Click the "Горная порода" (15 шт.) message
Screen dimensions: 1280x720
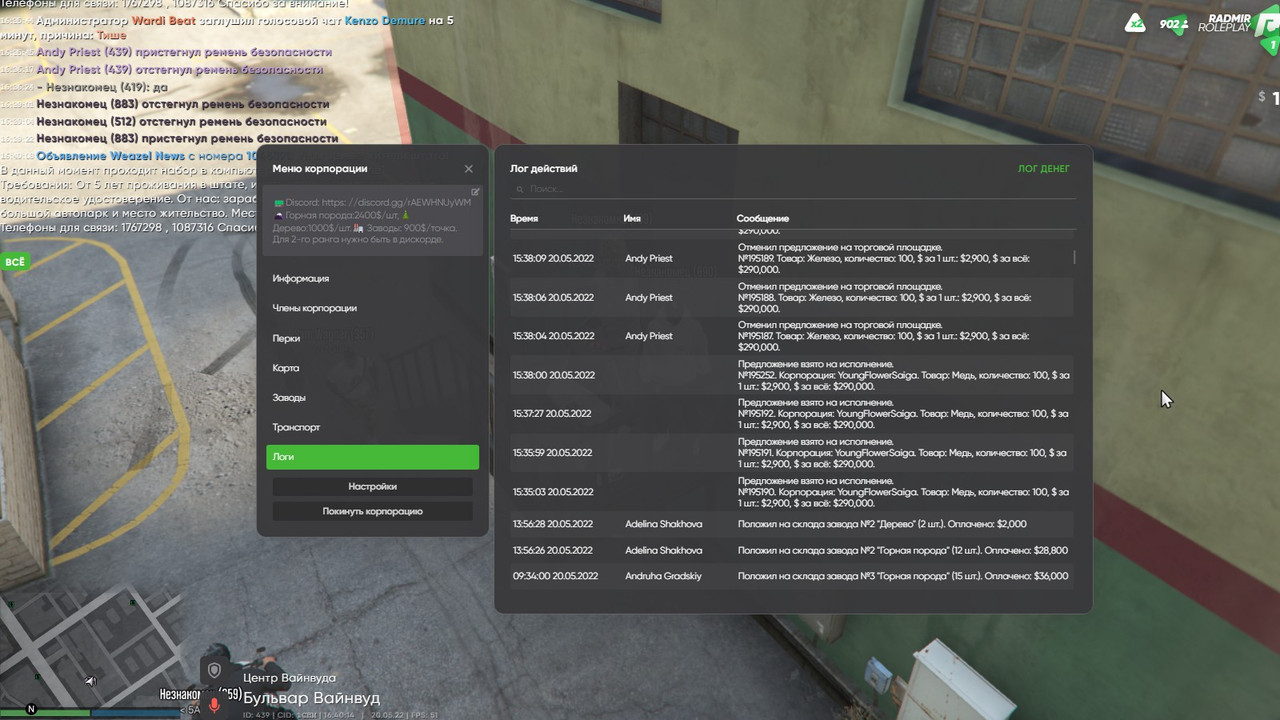pyautogui.click(x=903, y=576)
